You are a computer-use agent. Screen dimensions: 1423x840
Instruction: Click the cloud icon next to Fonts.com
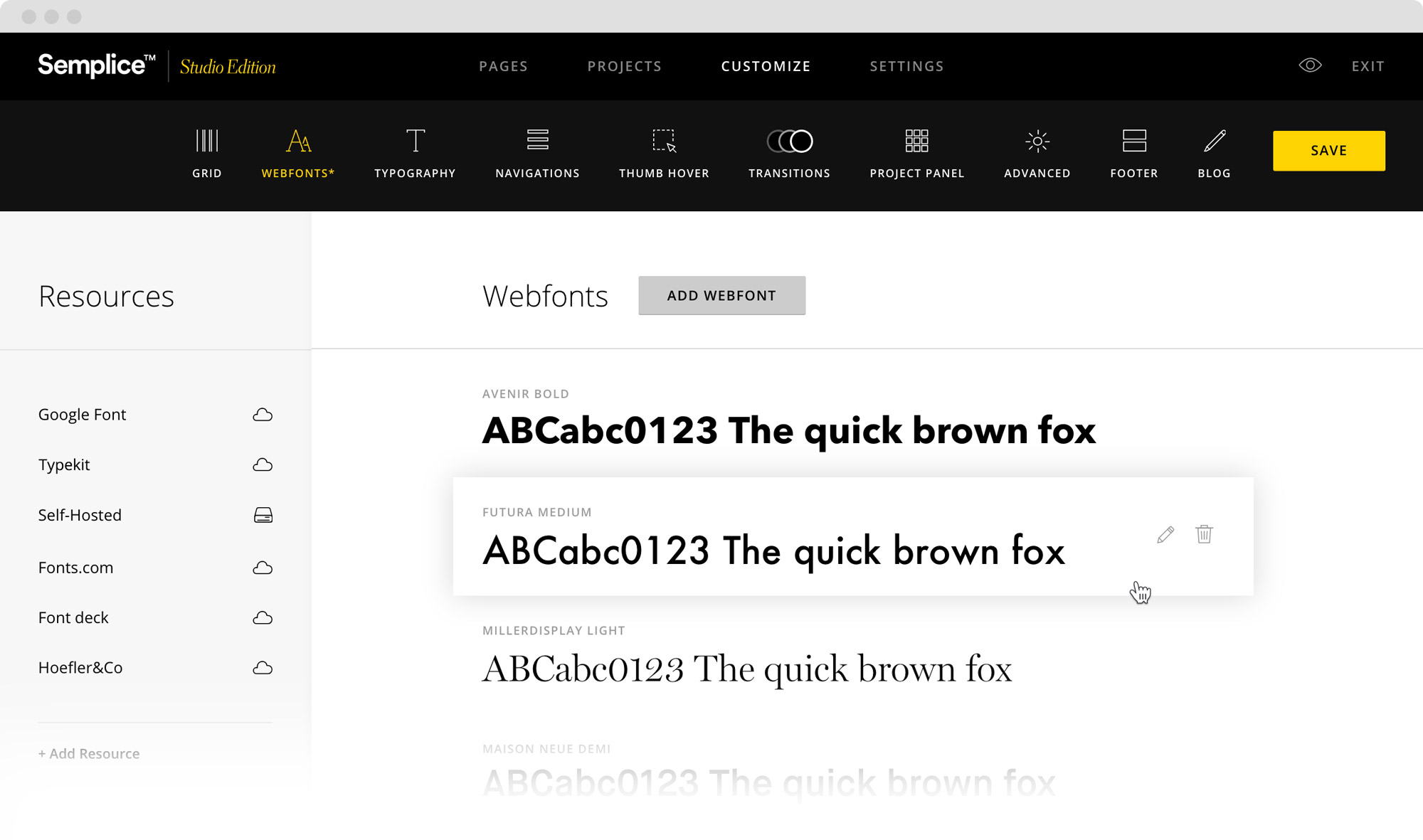pyautogui.click(x=263, y=568)
